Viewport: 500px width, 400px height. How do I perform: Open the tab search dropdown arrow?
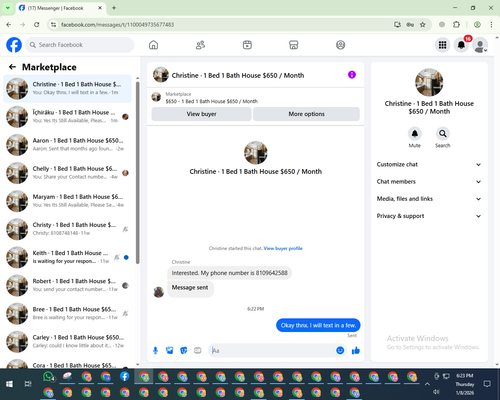click(8, 8)
